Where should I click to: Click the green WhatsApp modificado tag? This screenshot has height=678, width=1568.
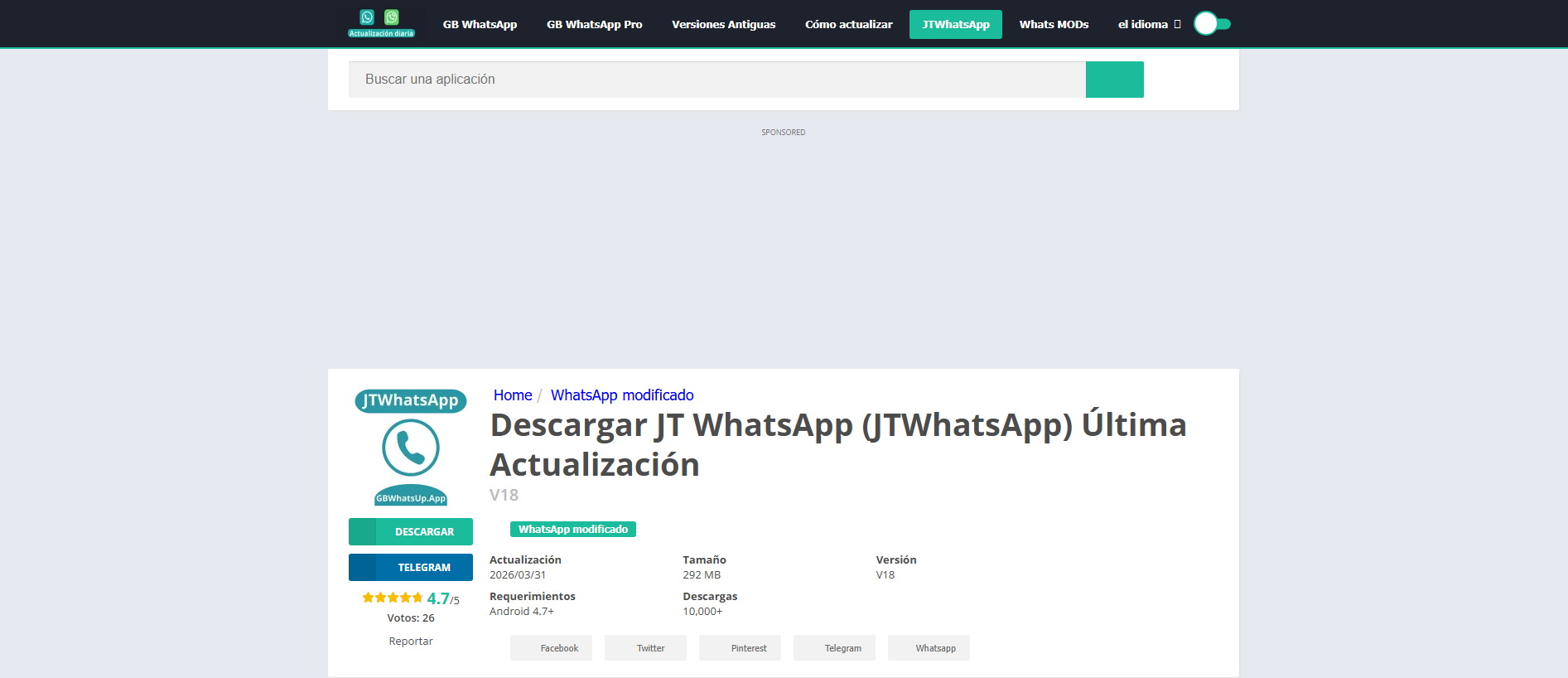pos(573,529)
